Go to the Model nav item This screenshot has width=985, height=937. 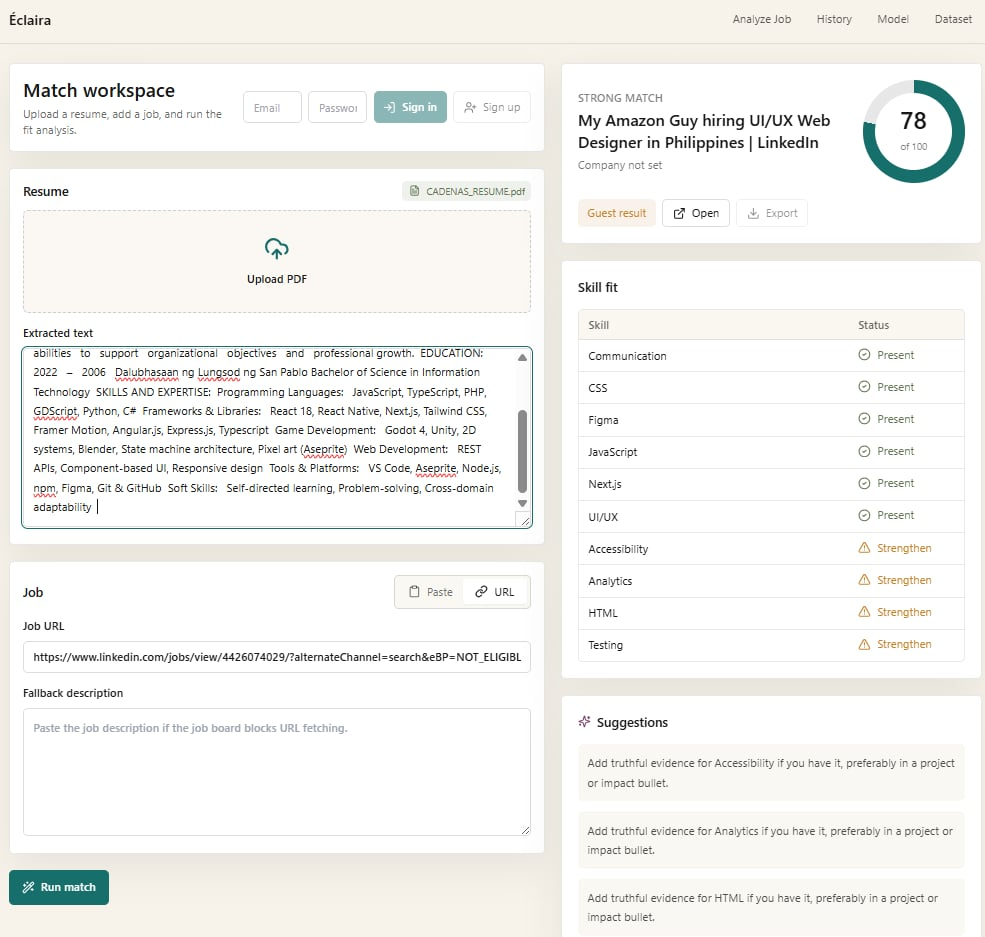(893, 19)
